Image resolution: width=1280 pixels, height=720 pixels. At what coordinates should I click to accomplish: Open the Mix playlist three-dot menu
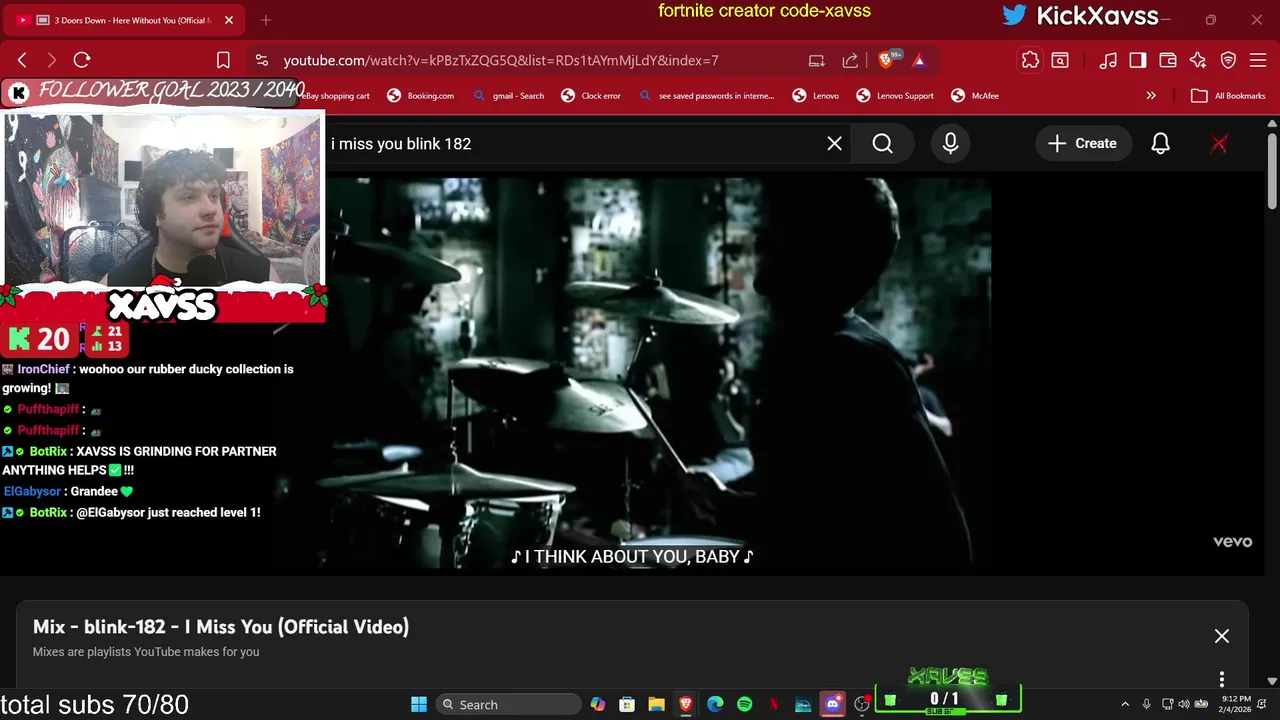1222,679
